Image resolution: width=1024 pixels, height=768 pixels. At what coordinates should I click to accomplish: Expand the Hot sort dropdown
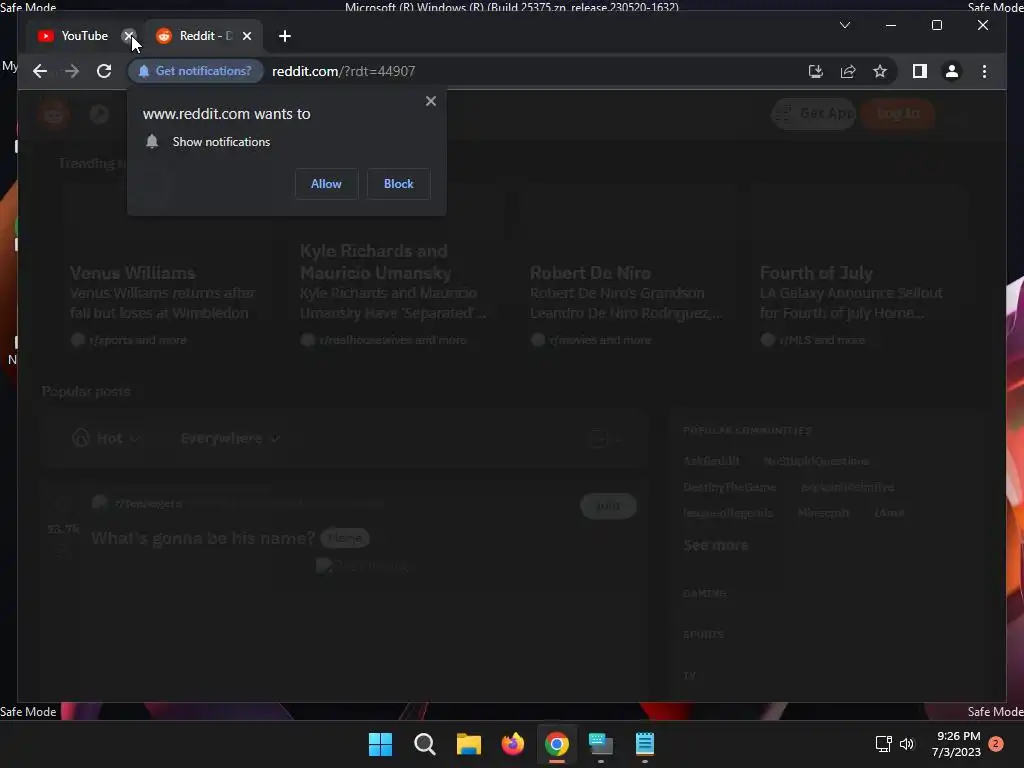tap(106, 438)
